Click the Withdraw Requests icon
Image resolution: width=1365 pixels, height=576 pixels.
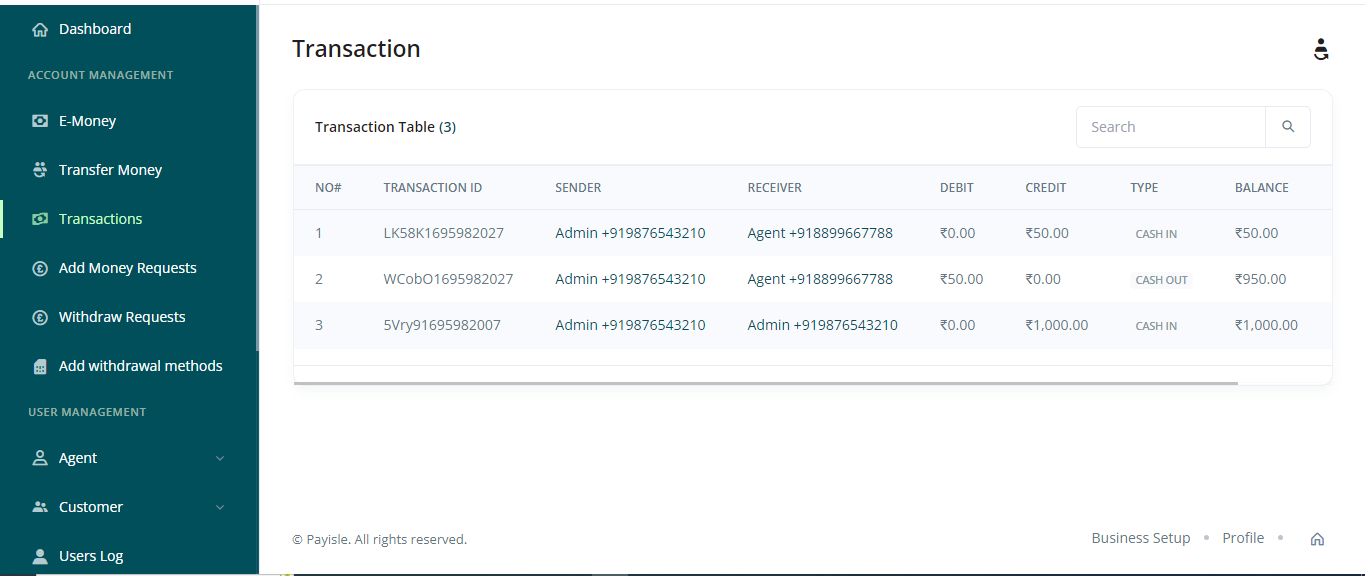coord(40,316)
